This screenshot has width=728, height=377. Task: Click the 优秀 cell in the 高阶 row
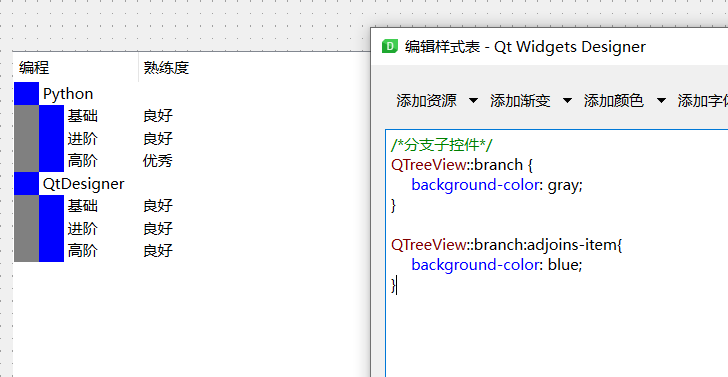[x=158, y=161]
